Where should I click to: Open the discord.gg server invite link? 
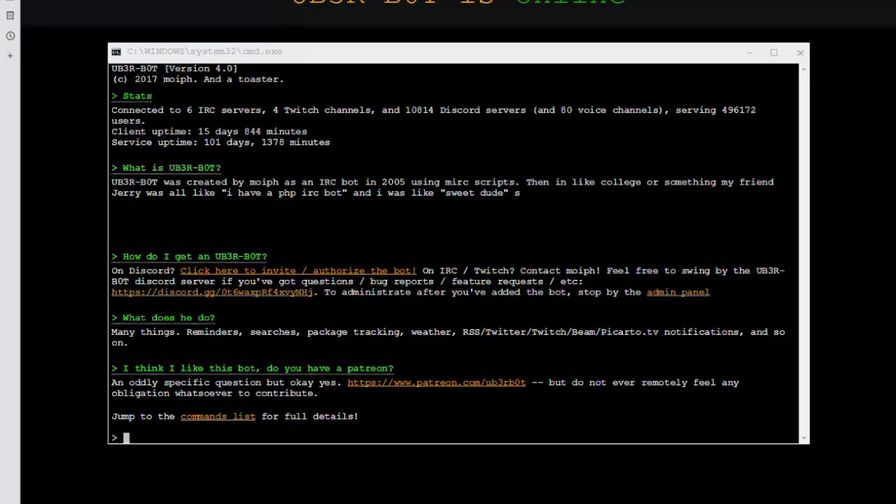pos(212,293)
